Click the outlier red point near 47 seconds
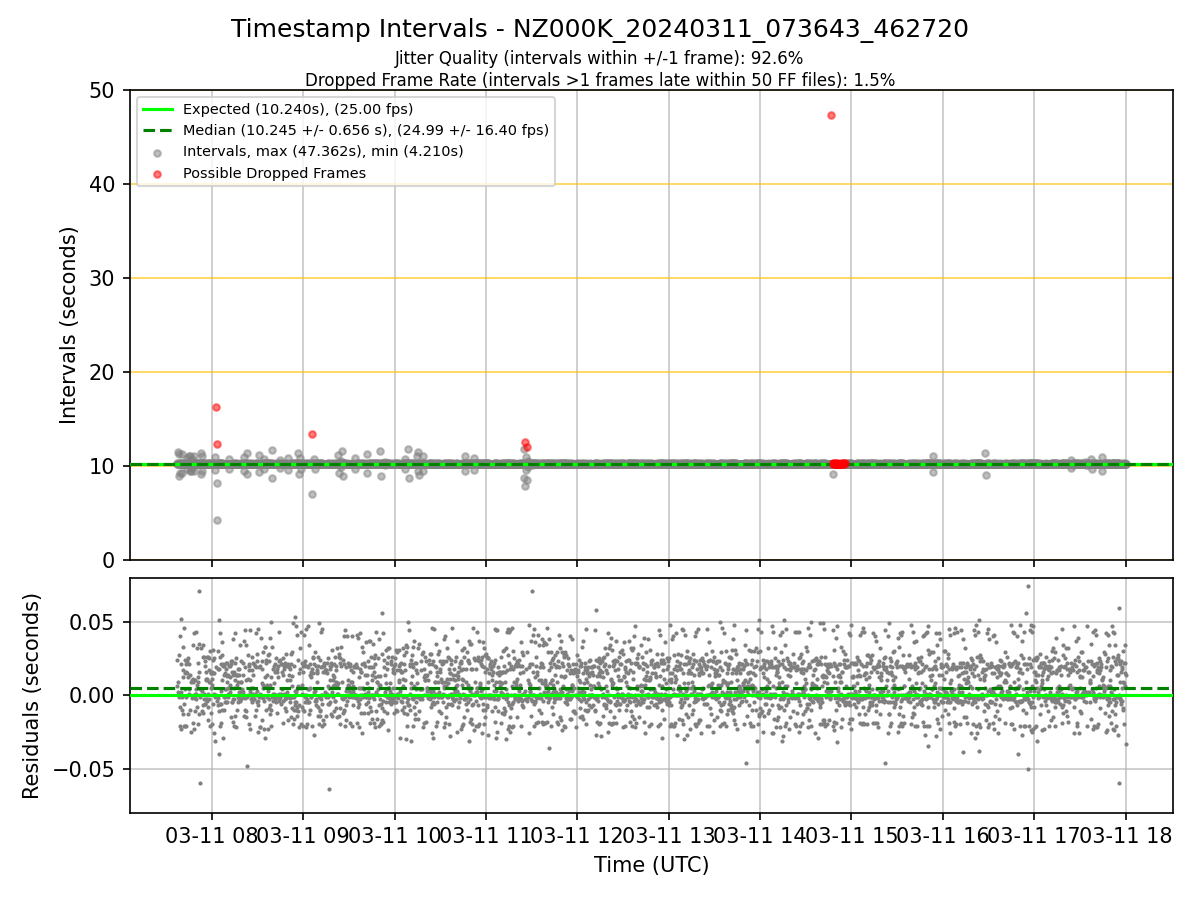This screenshot has width=1200, height=900. [831, 115]
